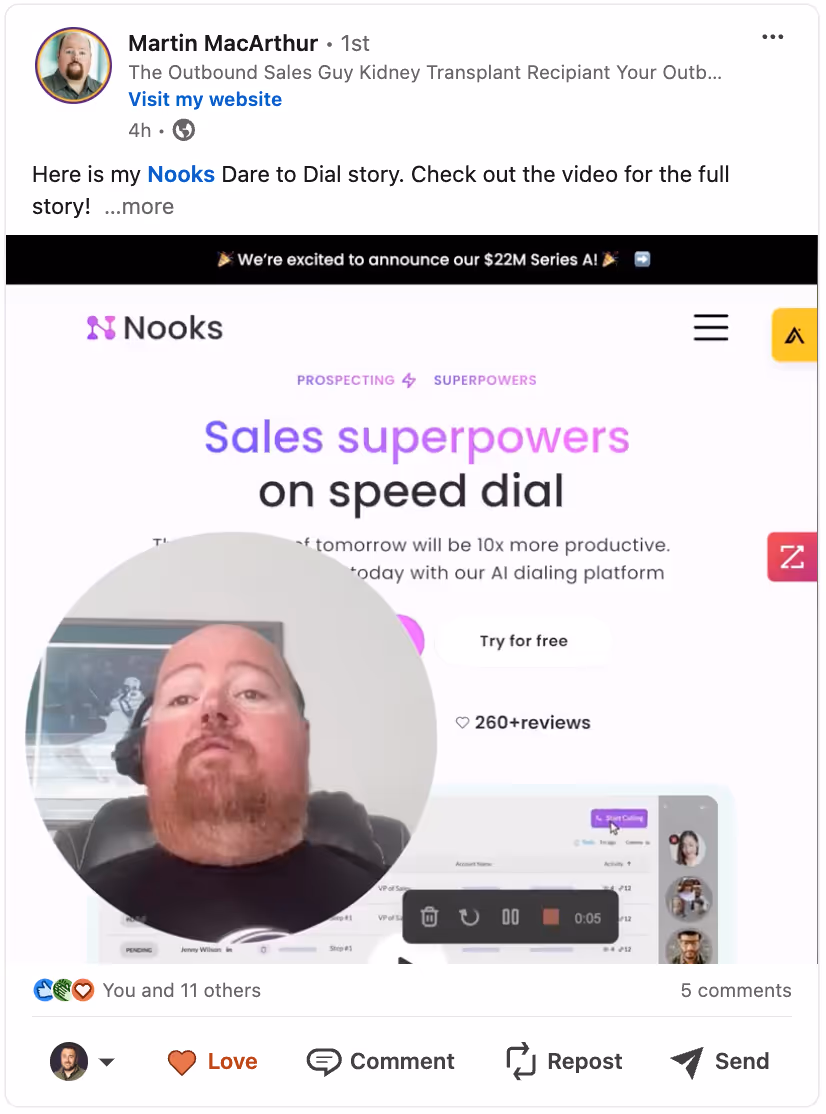
Task: Click the red Z side widget icon
Action: click(792, 556)
